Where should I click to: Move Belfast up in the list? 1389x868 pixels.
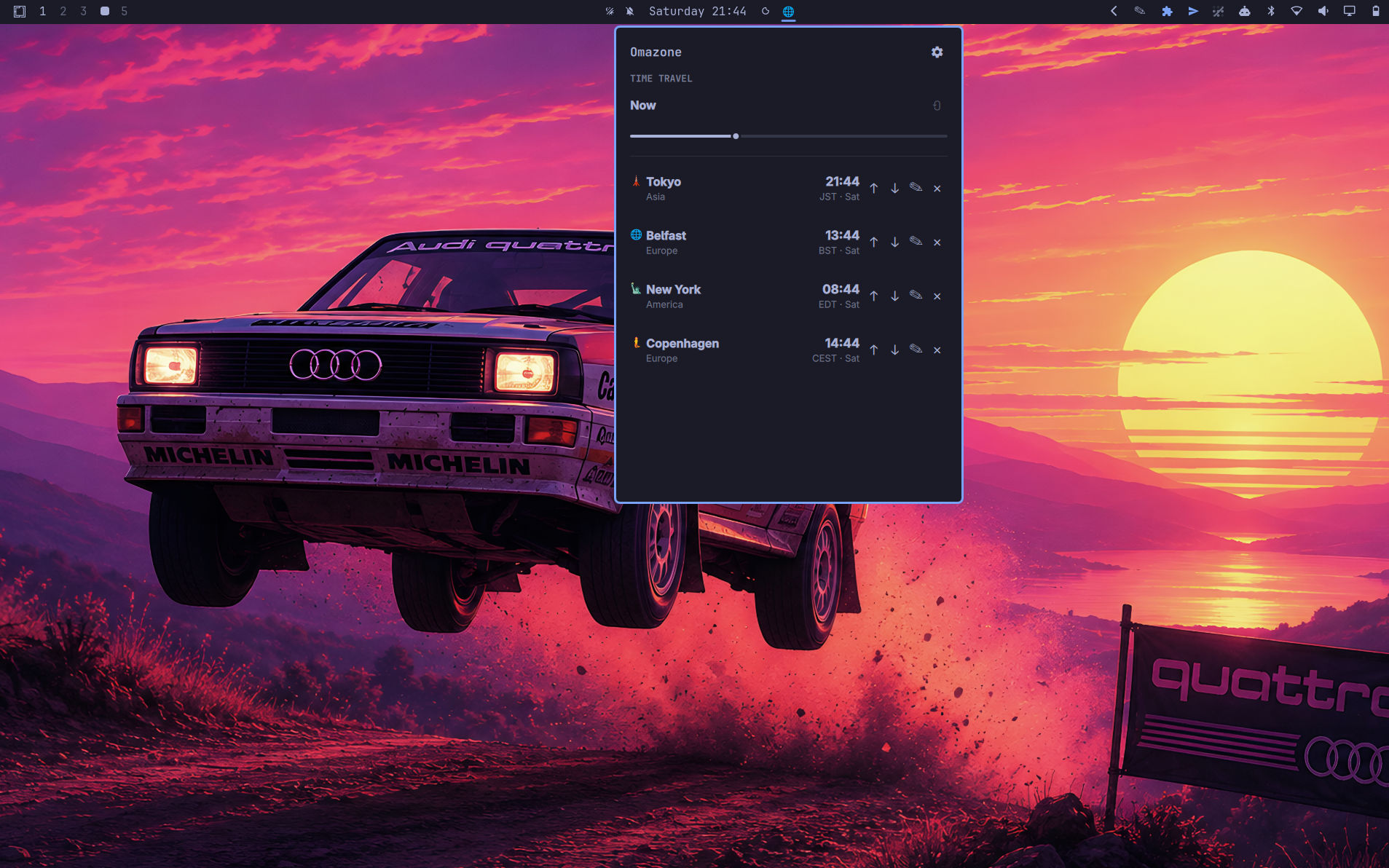point(873,242)
